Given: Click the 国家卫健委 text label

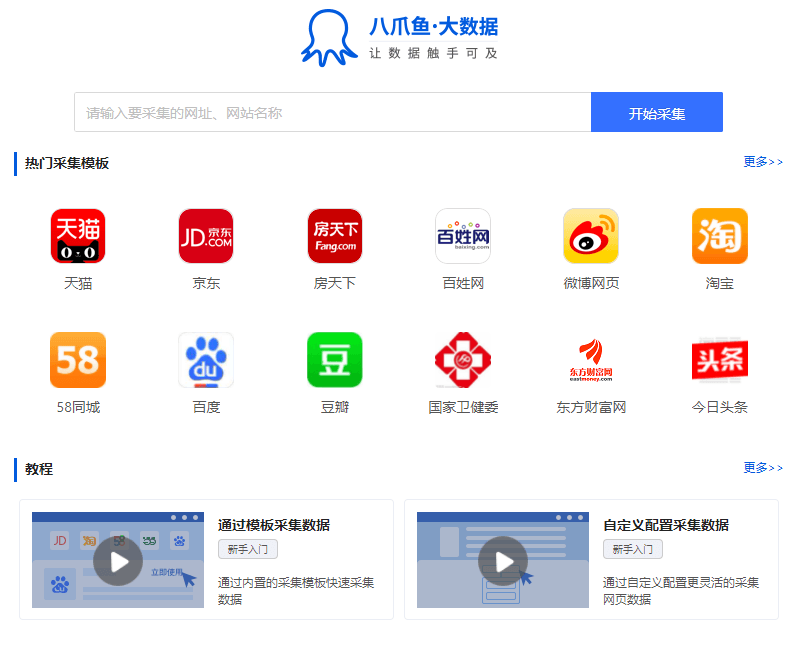Looking at the screenshot, I should click(x=463, y=407).
